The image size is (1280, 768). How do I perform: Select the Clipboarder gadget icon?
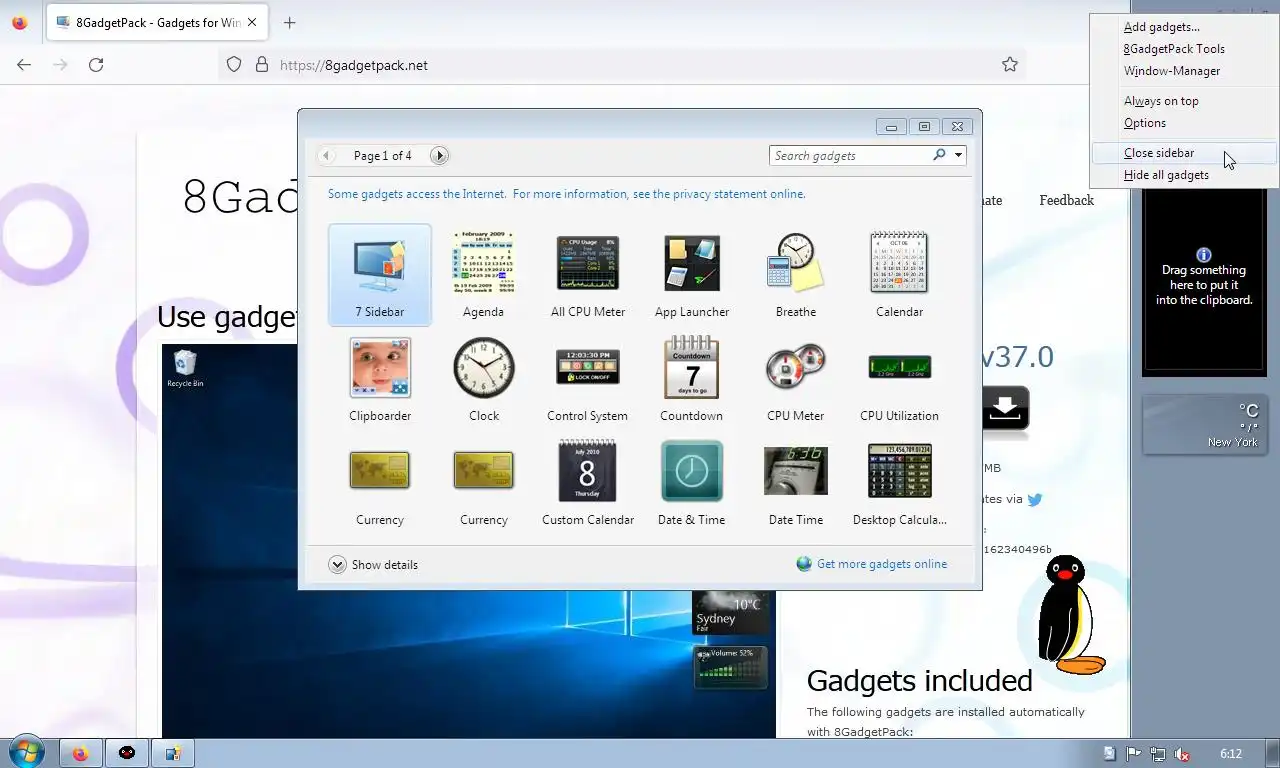[x=380, y=367]
